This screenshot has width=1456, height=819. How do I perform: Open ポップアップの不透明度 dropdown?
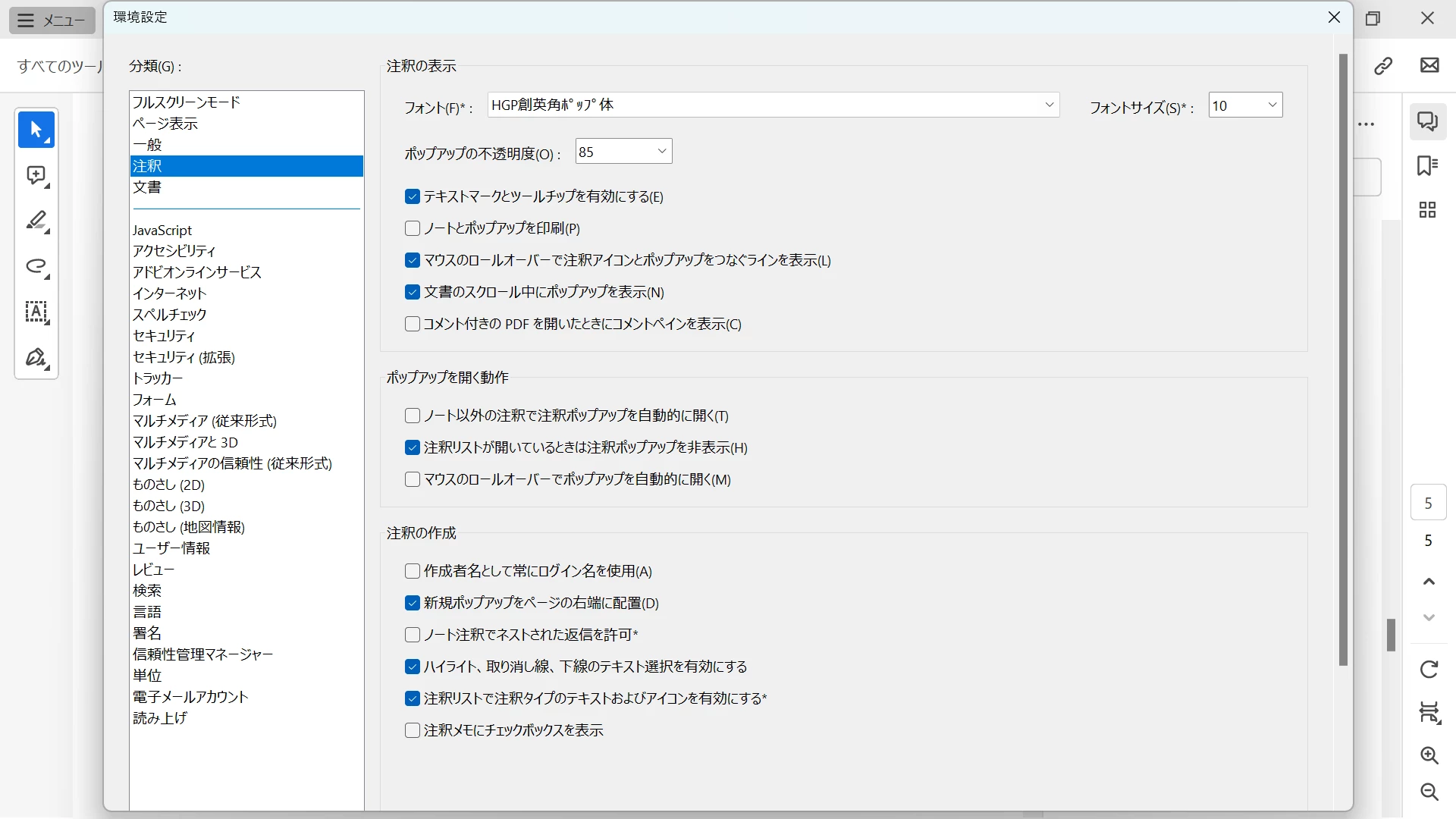(x=661, y=152)
